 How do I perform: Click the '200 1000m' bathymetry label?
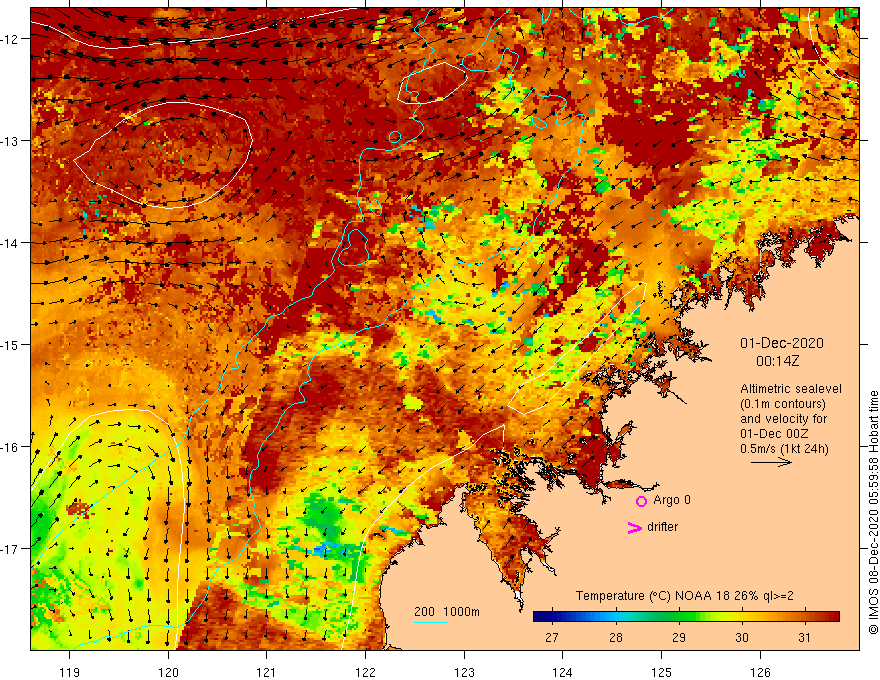click(447, 612)
